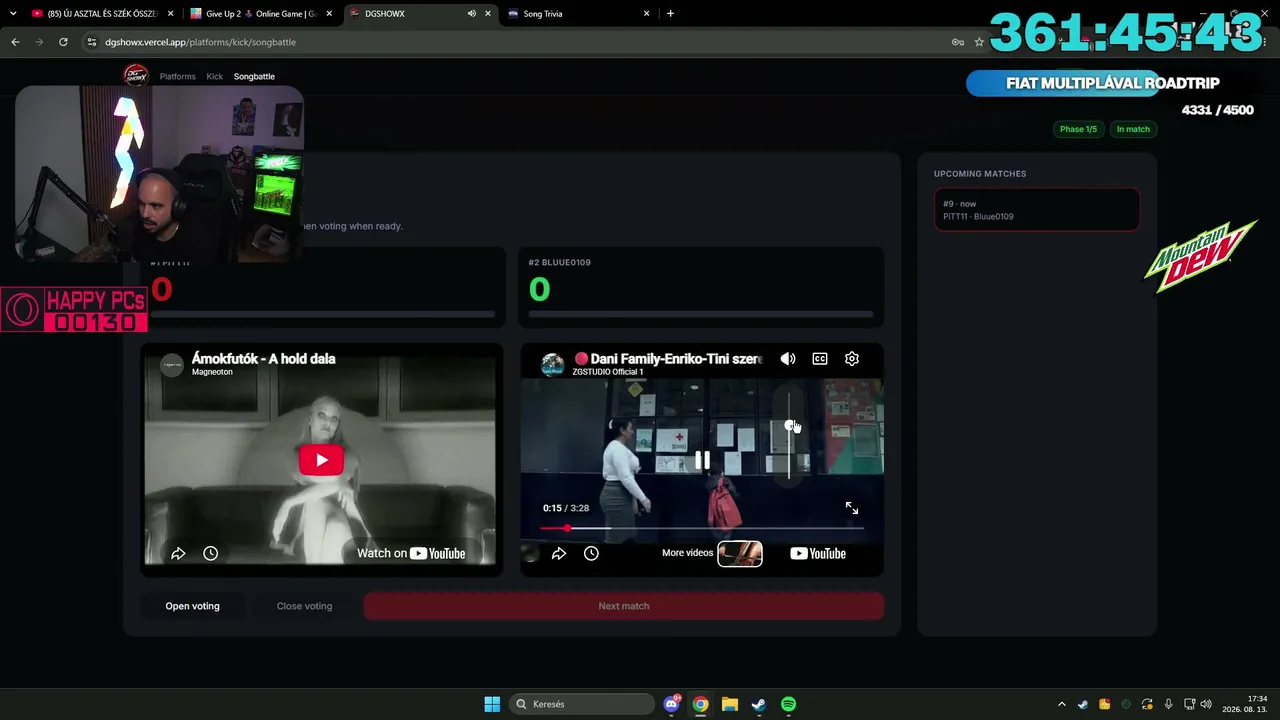The height and width of the screenshot is (720, 1280).
Task: Share the Ámokfutók video
Action: coord(178,553)
